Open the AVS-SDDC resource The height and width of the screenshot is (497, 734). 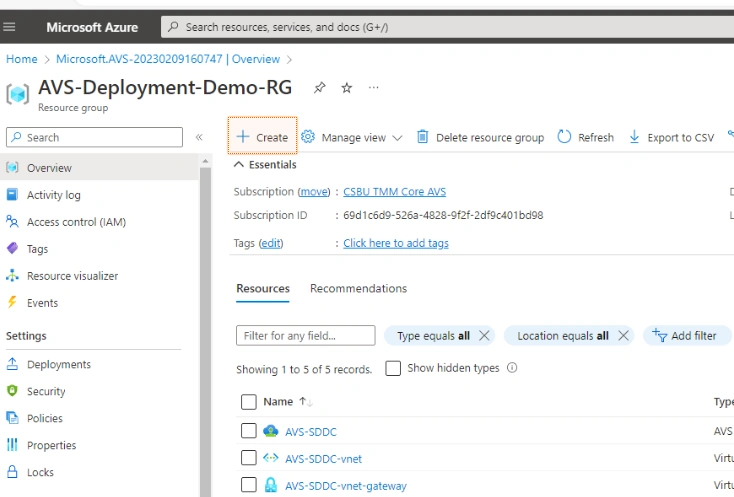(x=311, y=432)
